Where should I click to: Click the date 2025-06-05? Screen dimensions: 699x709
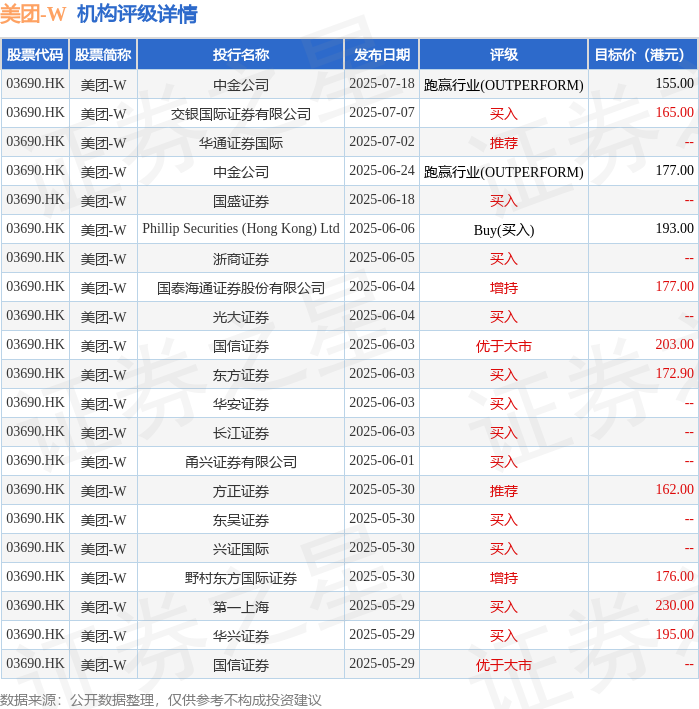(x=382, y=257)
